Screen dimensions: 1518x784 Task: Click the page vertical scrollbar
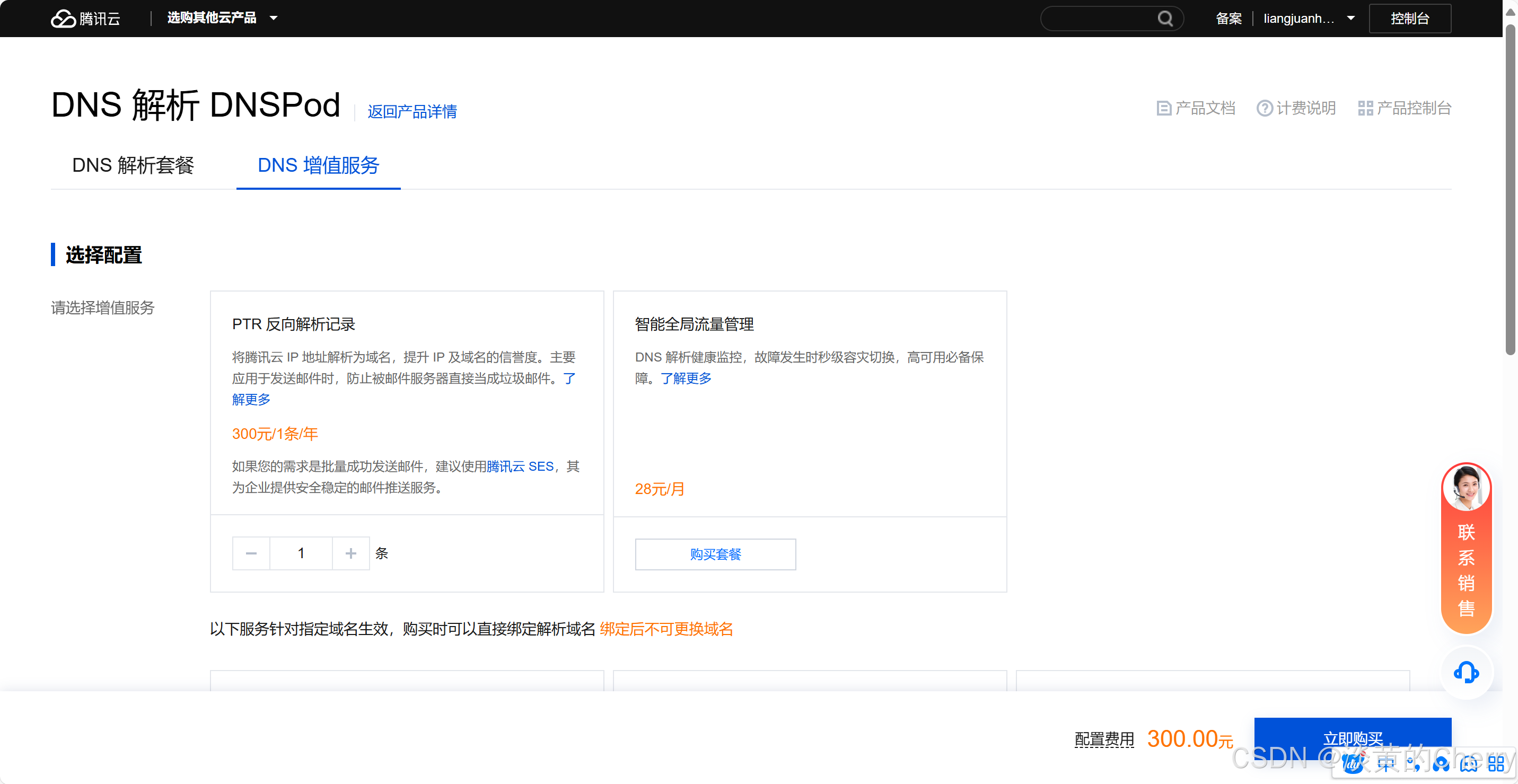[x=1510, y=189]
